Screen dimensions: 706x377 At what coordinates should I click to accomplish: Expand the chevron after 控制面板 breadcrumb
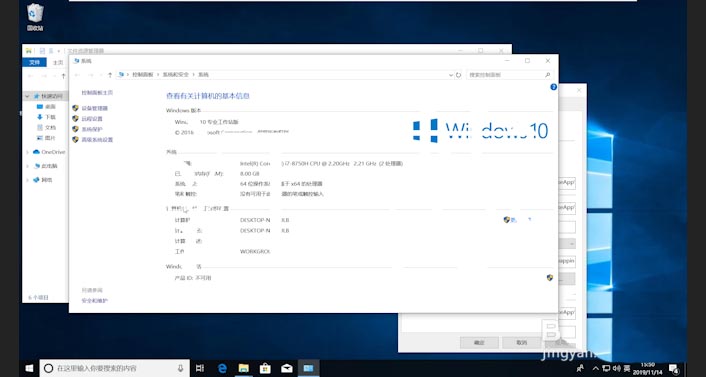(158, 75)
